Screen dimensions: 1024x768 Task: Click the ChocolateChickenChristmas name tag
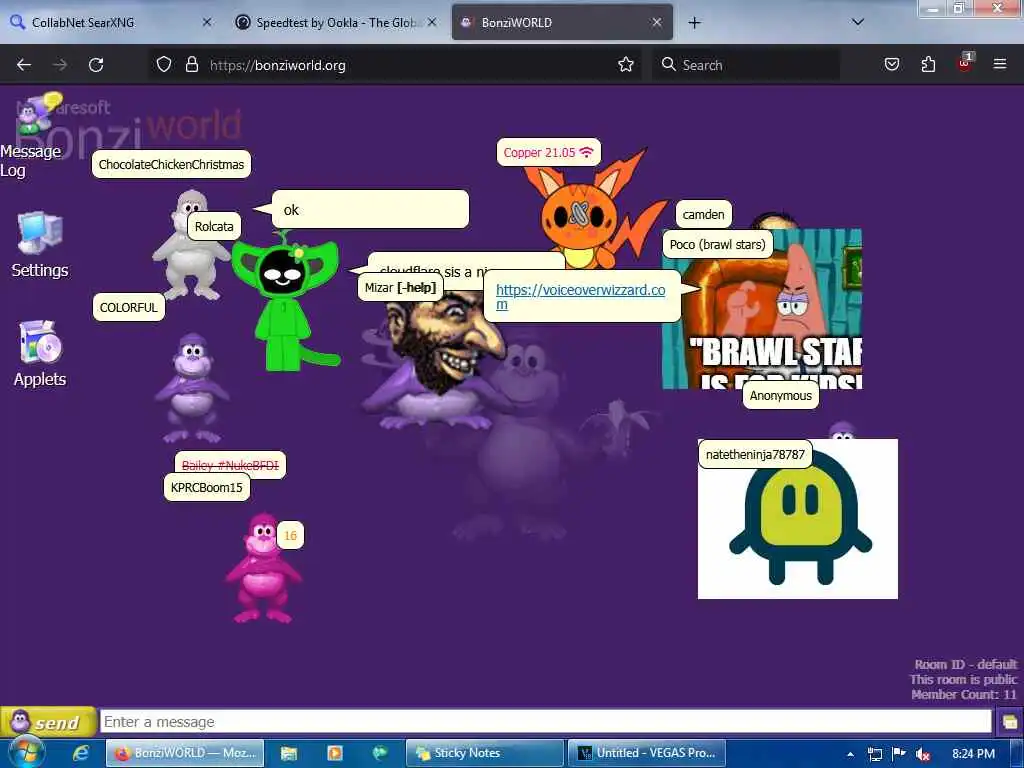point(171,165)
